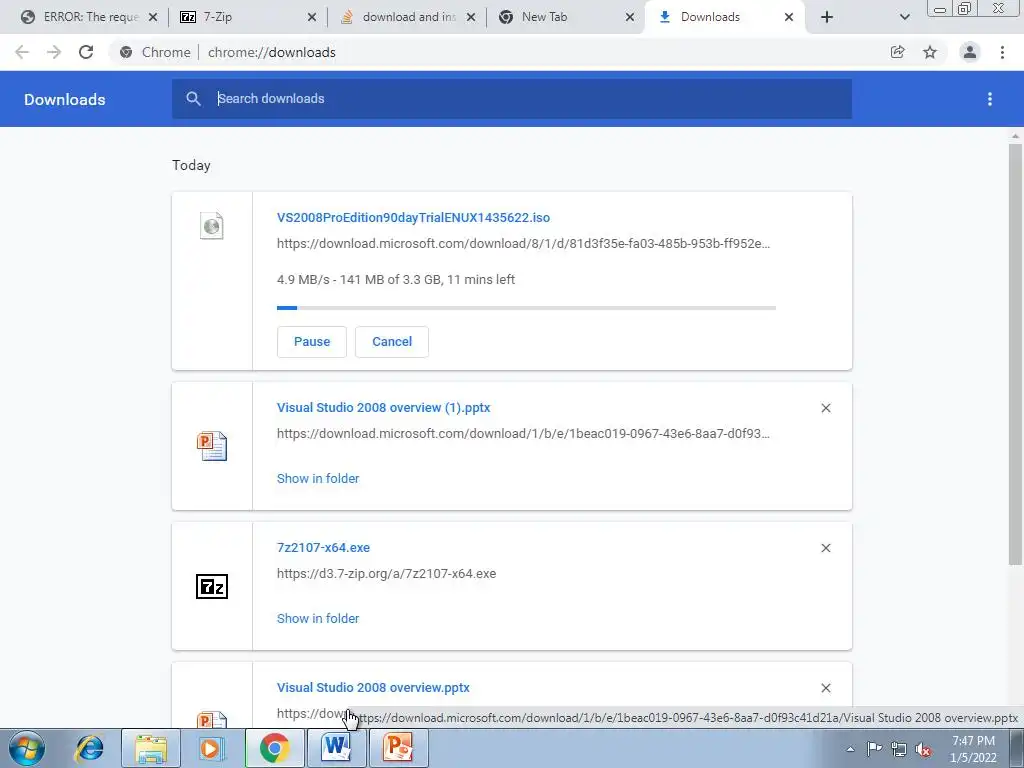The height and width of the screenshot is (768, 1024).
Task: Bookmark this tab with star icon
Action: (x=930, y=52)
